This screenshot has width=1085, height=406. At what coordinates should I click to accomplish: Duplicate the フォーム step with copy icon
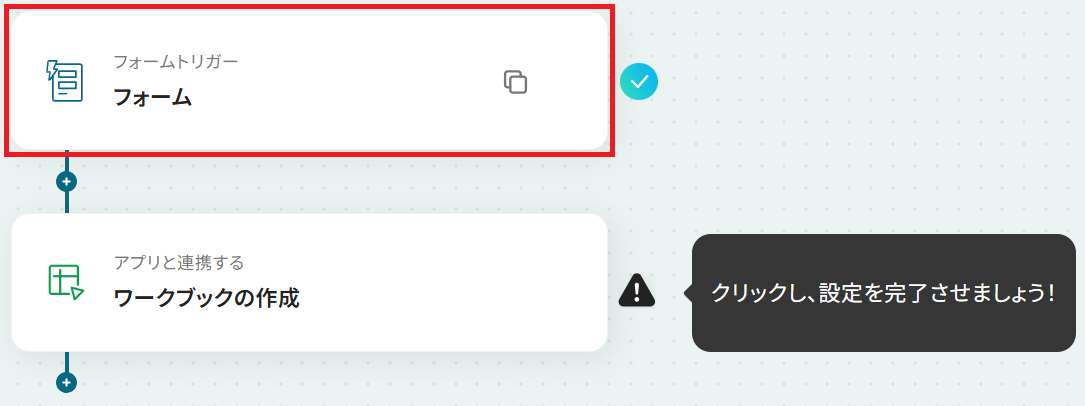click(x=516, y=82)
